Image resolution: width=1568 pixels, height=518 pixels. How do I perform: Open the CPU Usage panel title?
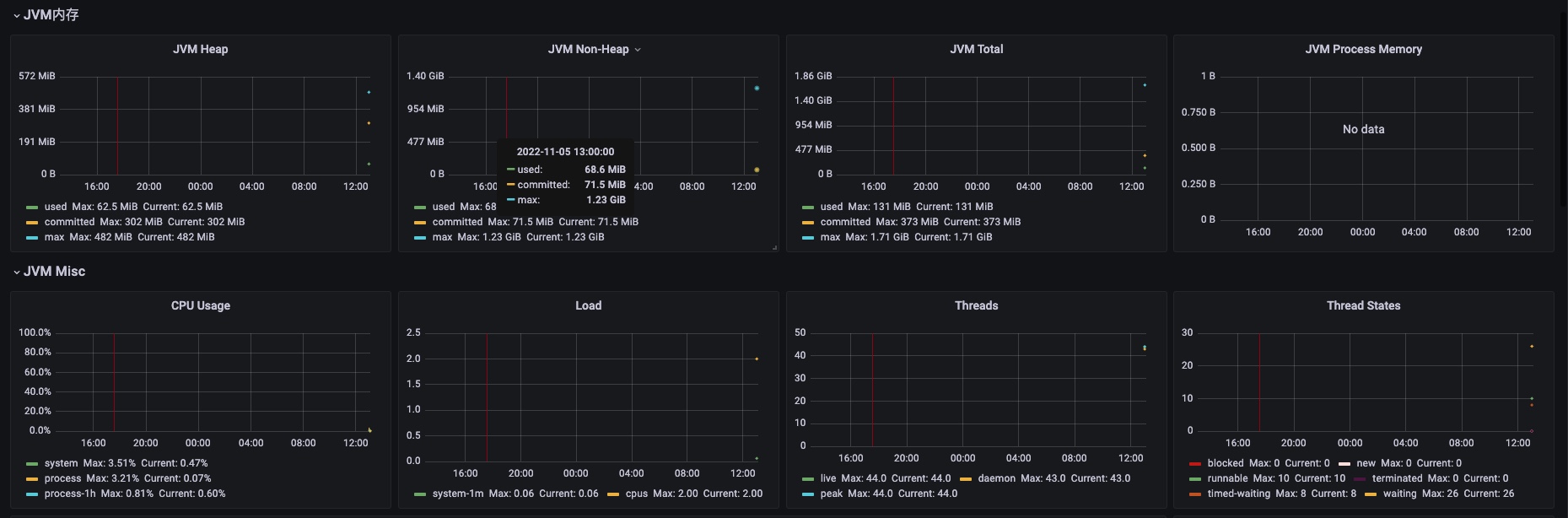tap(201, 305)
